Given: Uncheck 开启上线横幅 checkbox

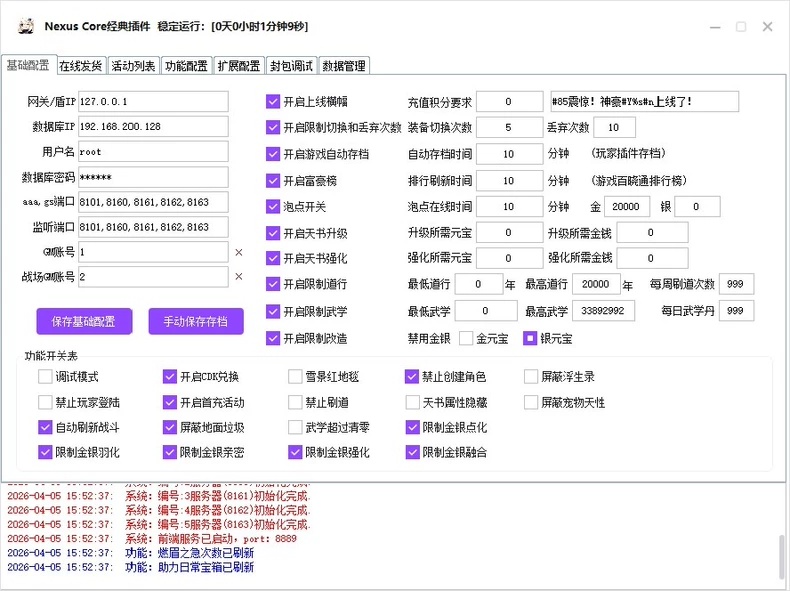Looking at the screenshot, I should point(273,102).
